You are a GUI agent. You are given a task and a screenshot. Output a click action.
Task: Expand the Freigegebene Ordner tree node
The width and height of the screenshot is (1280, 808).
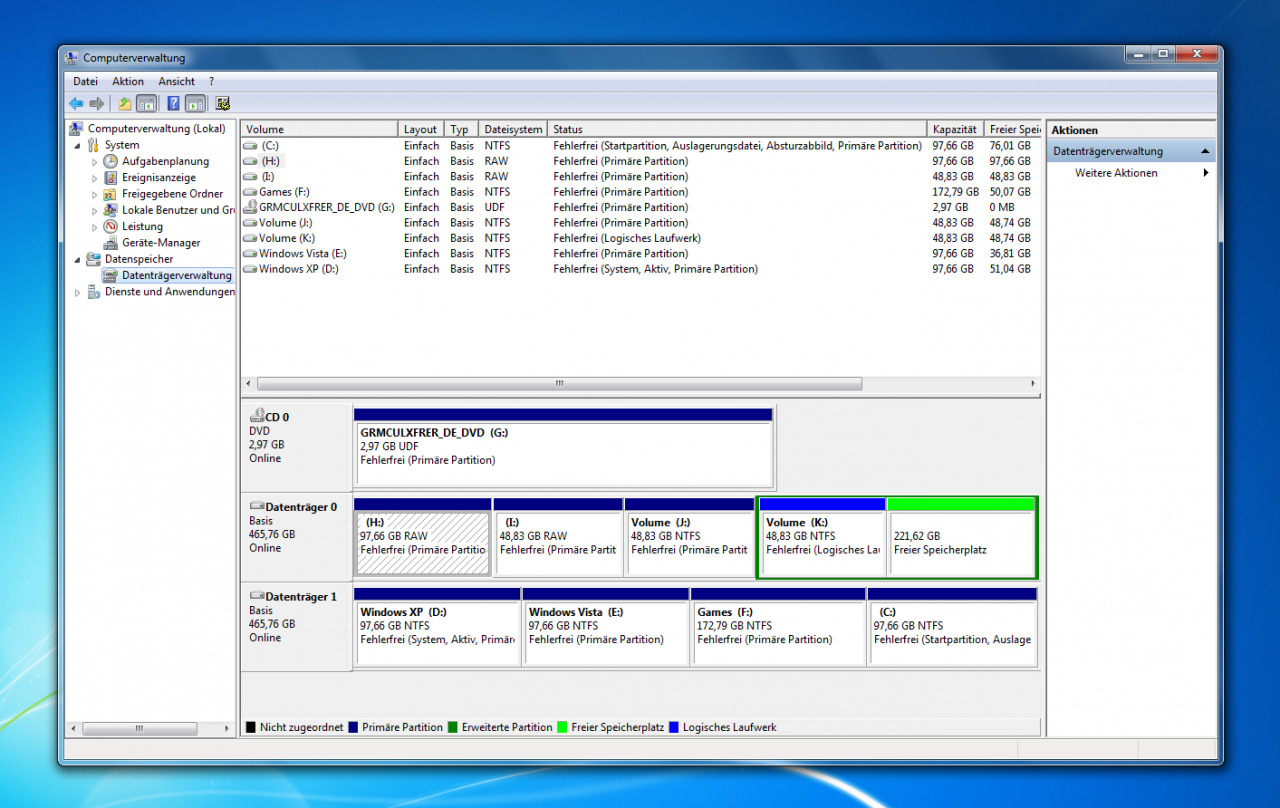pos(95,194)
